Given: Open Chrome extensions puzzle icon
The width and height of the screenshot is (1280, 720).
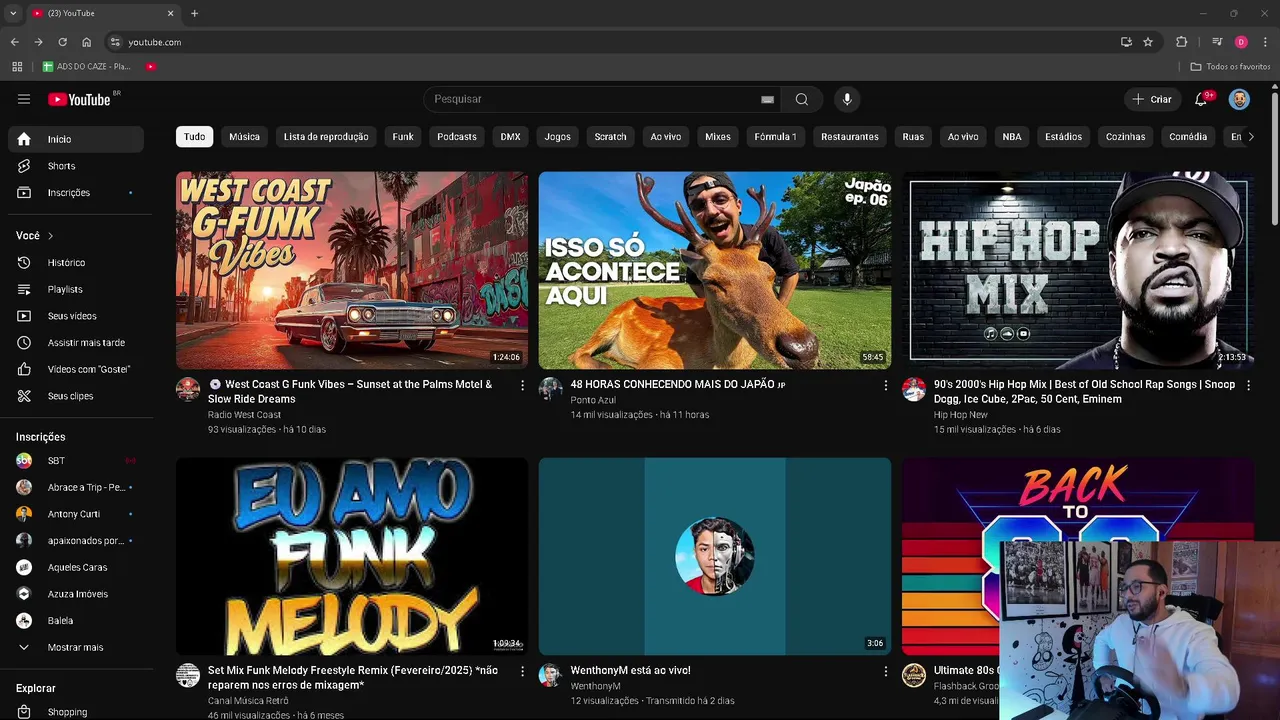Looking at the screenshot, I should (x=1182, y=42).
